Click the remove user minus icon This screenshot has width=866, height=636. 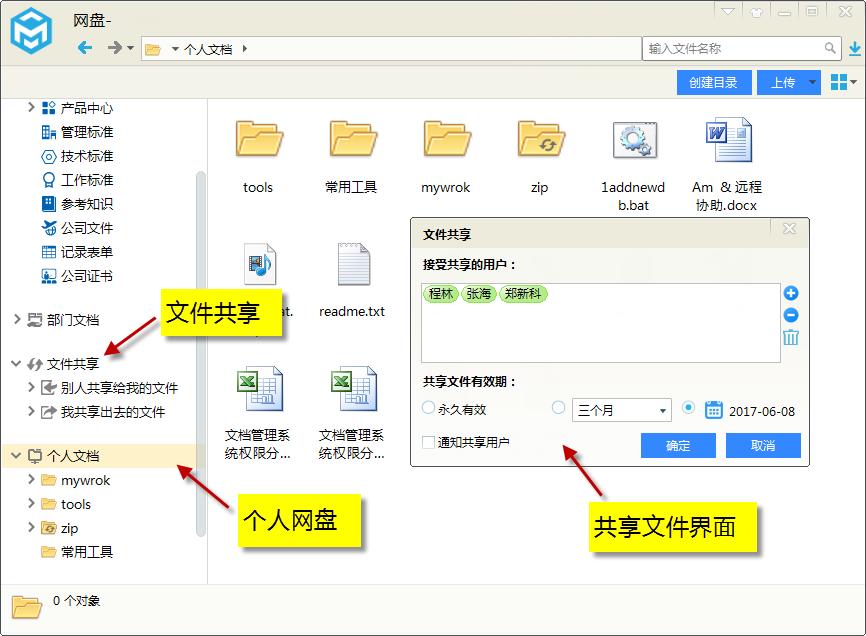tap(791, 315)
